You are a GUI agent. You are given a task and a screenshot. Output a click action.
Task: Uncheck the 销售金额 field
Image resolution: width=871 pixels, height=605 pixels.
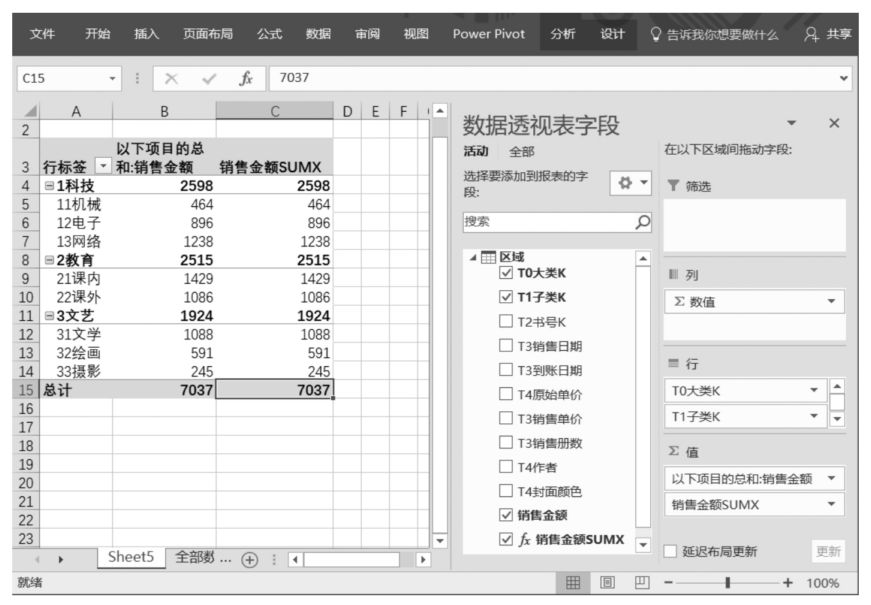click(505, 515)
